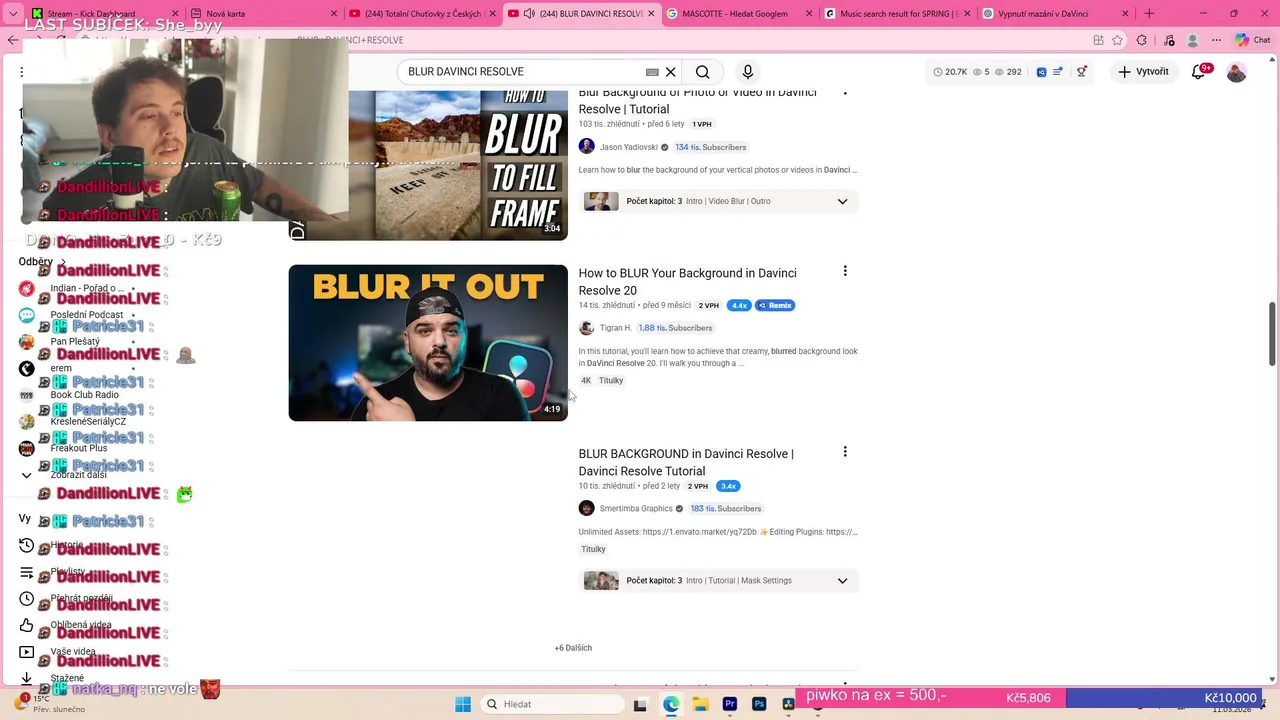Open DaVinci Resolve from the taskbar
Viewport: 1280px width, 720px height.
(788, 704)
